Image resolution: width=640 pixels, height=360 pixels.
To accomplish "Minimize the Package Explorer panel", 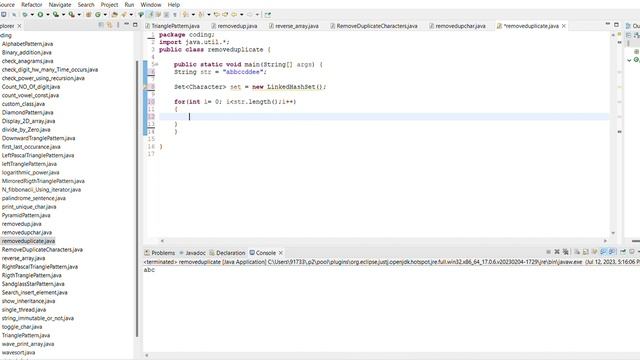I will (126, 24).
